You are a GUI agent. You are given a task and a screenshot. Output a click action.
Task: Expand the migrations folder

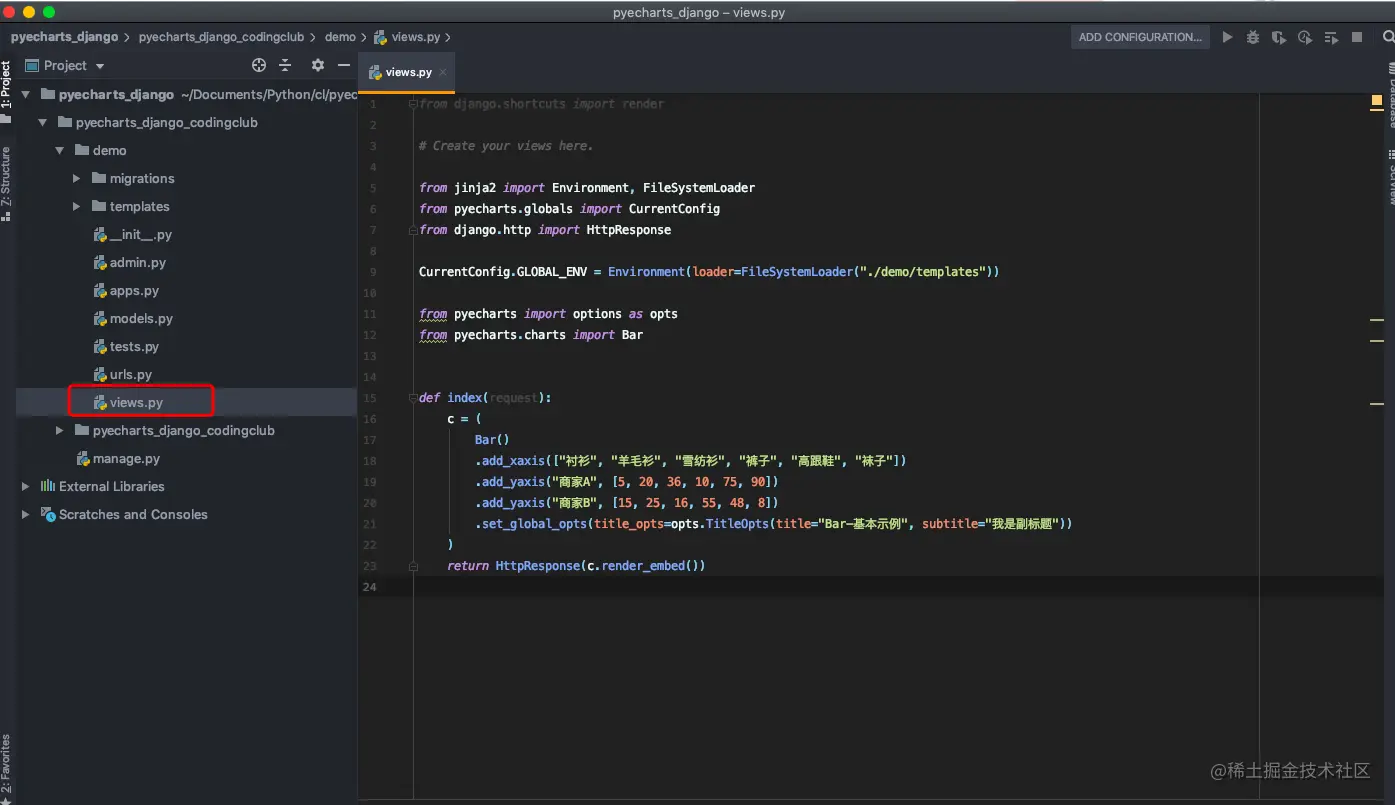click(77, 178)
